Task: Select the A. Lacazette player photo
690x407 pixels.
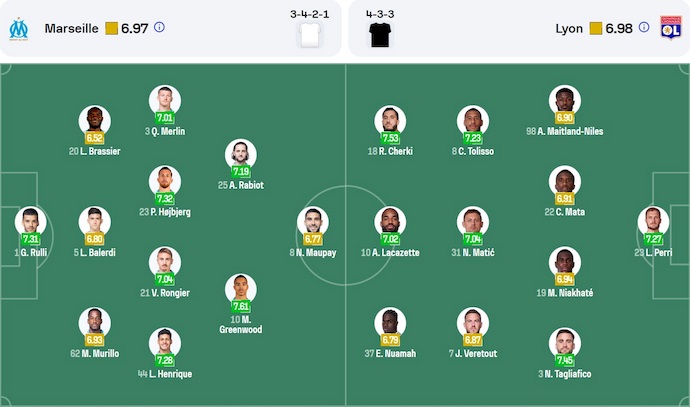Action: pos(390,221)
